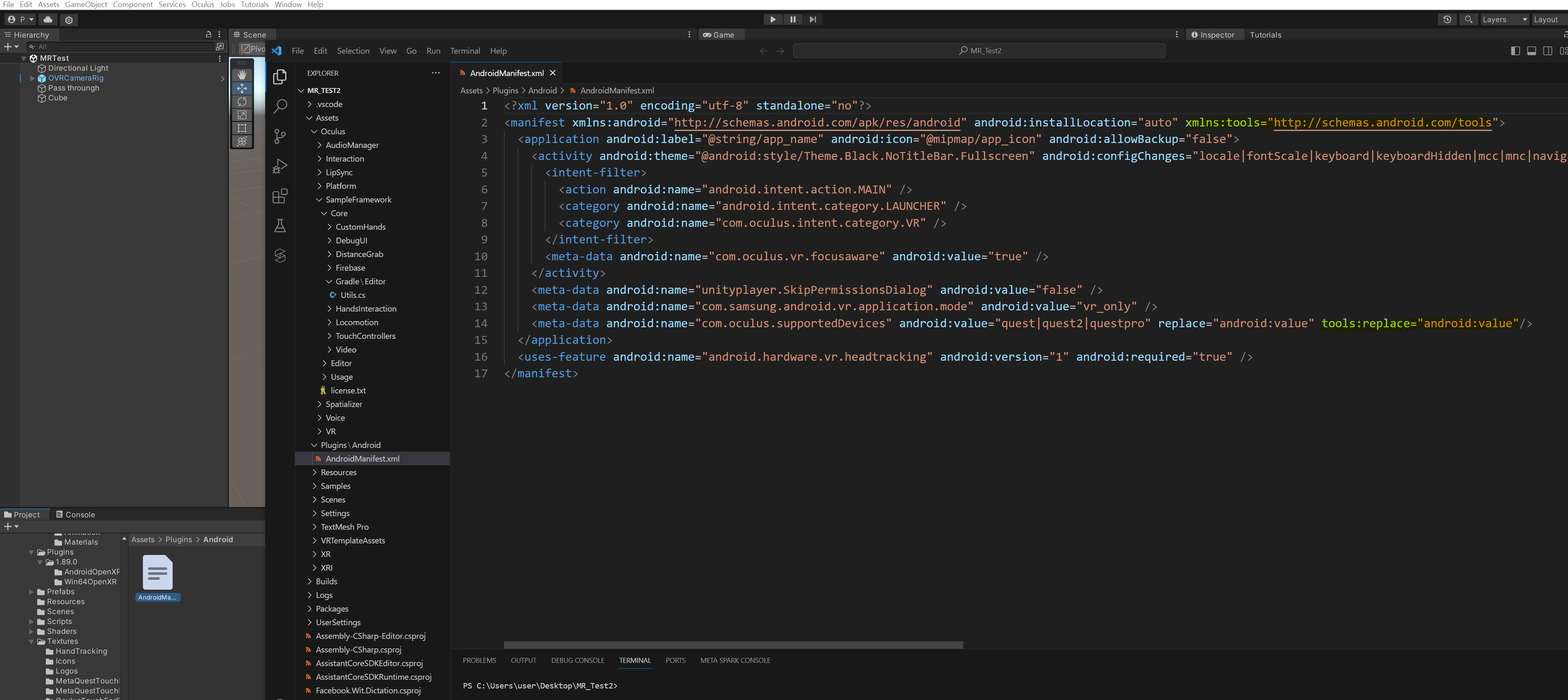Screen dimensions: 1568x700
Task: Open the Layers dropdown
Action: [1505, 19]
